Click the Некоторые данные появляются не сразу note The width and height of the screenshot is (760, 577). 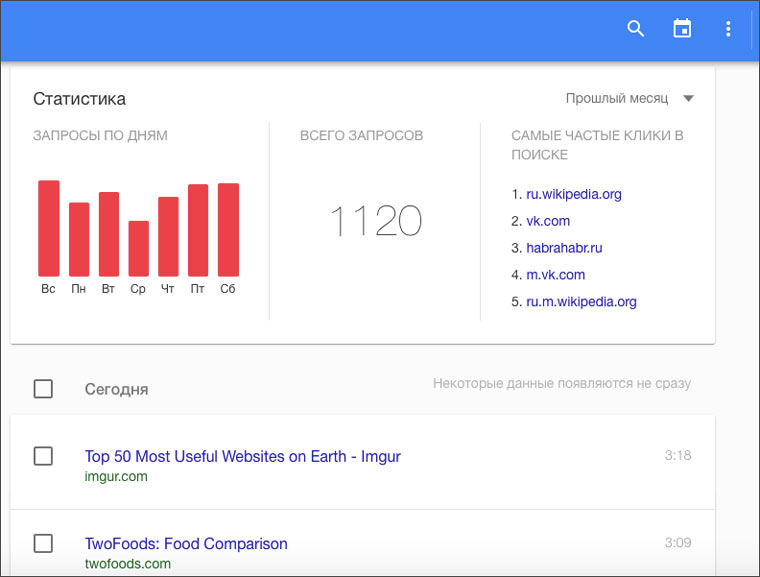point(562,384)
